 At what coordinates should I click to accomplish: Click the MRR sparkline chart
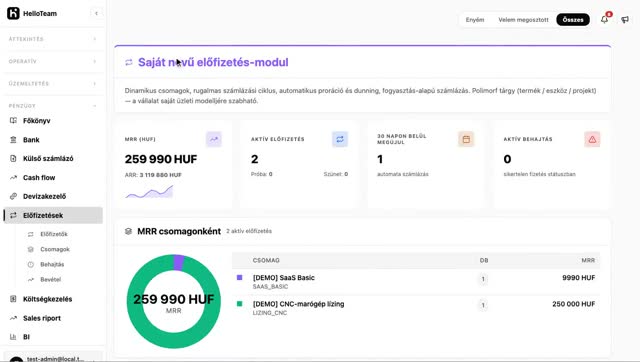click(x=149, y=191)
